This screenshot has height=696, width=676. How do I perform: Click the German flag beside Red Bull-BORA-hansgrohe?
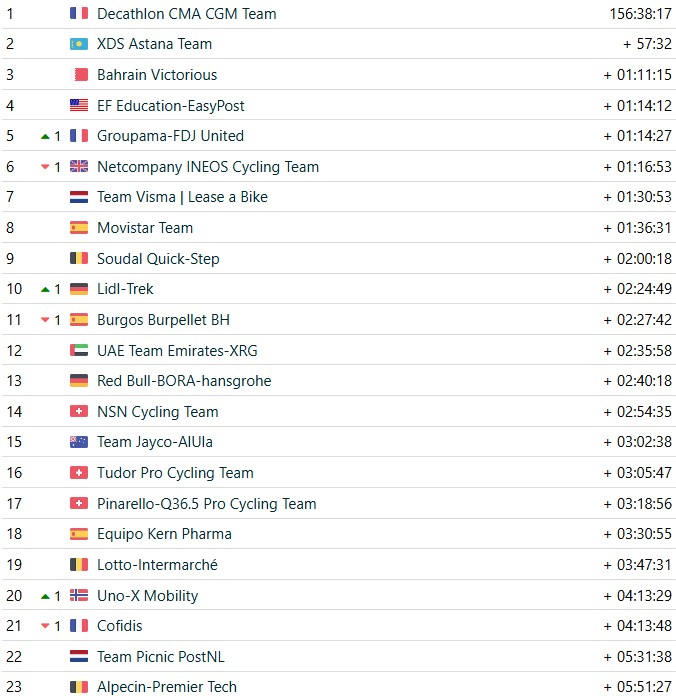[x=79, y=381]
